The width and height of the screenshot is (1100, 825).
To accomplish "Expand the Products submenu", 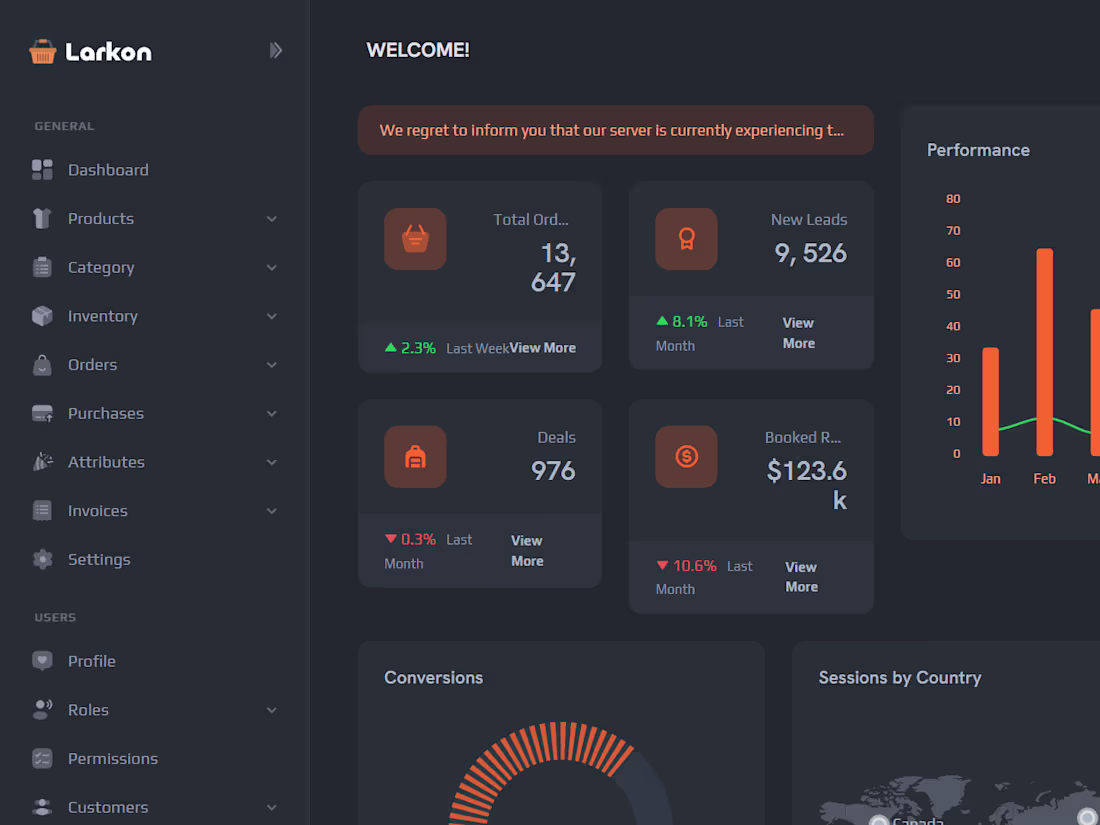I will pos(271,218).
